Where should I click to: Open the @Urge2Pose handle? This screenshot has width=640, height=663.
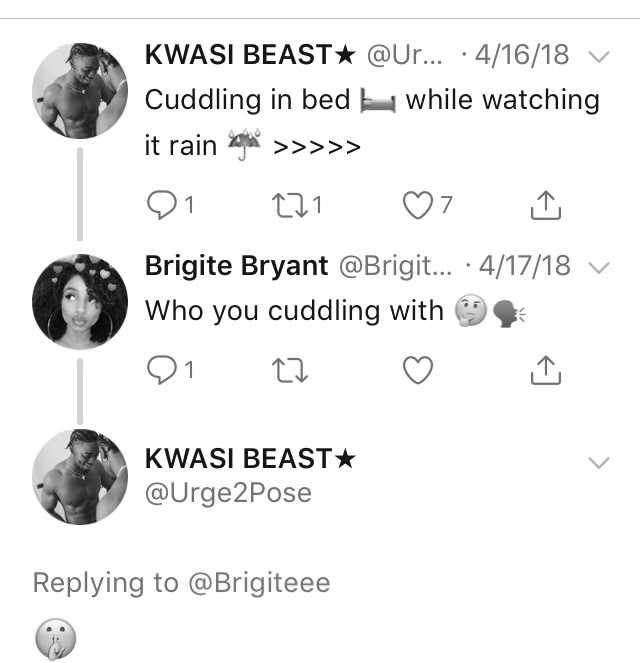[x=228, y=493]
